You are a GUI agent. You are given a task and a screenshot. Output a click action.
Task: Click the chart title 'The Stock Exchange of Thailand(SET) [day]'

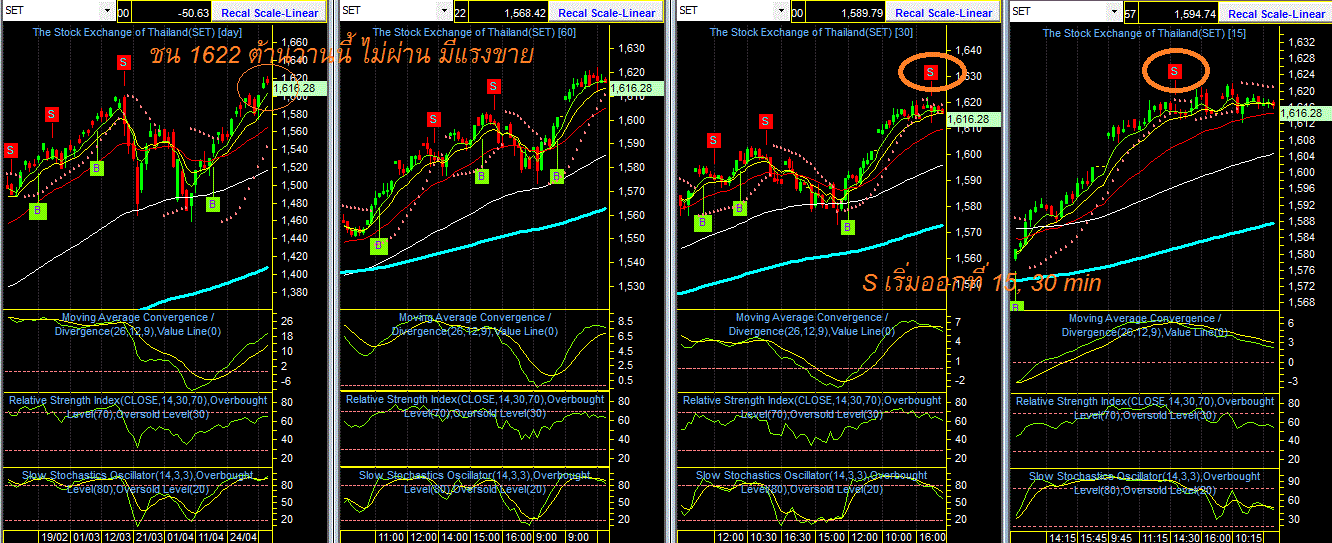(x=135, y=32)
